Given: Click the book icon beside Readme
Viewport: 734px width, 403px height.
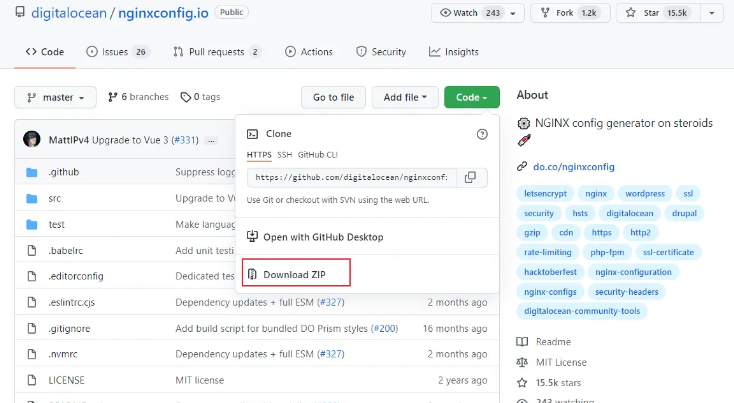Looking at the screenshot, I should pyautogui.click(x=522, y=342).
